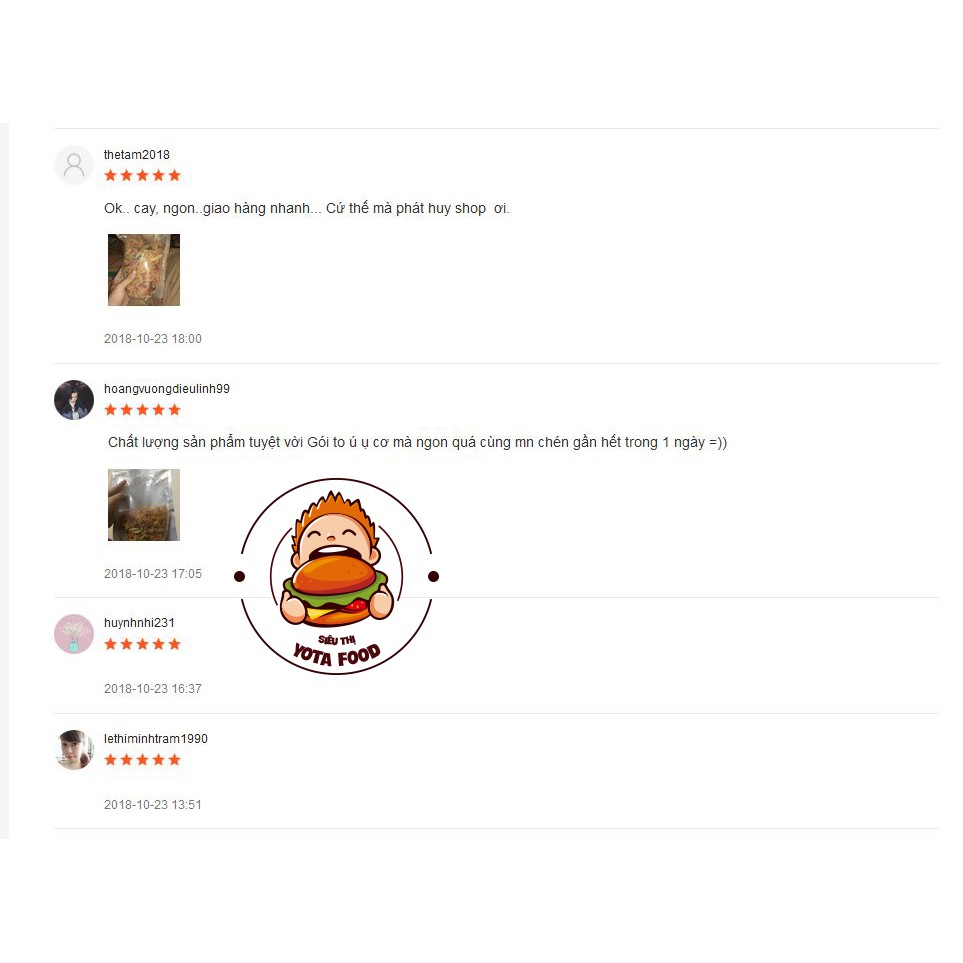The image size is (963, 963).
Task: Click lethiminhtram1990's orange star rating
Action: pos(142,760)
